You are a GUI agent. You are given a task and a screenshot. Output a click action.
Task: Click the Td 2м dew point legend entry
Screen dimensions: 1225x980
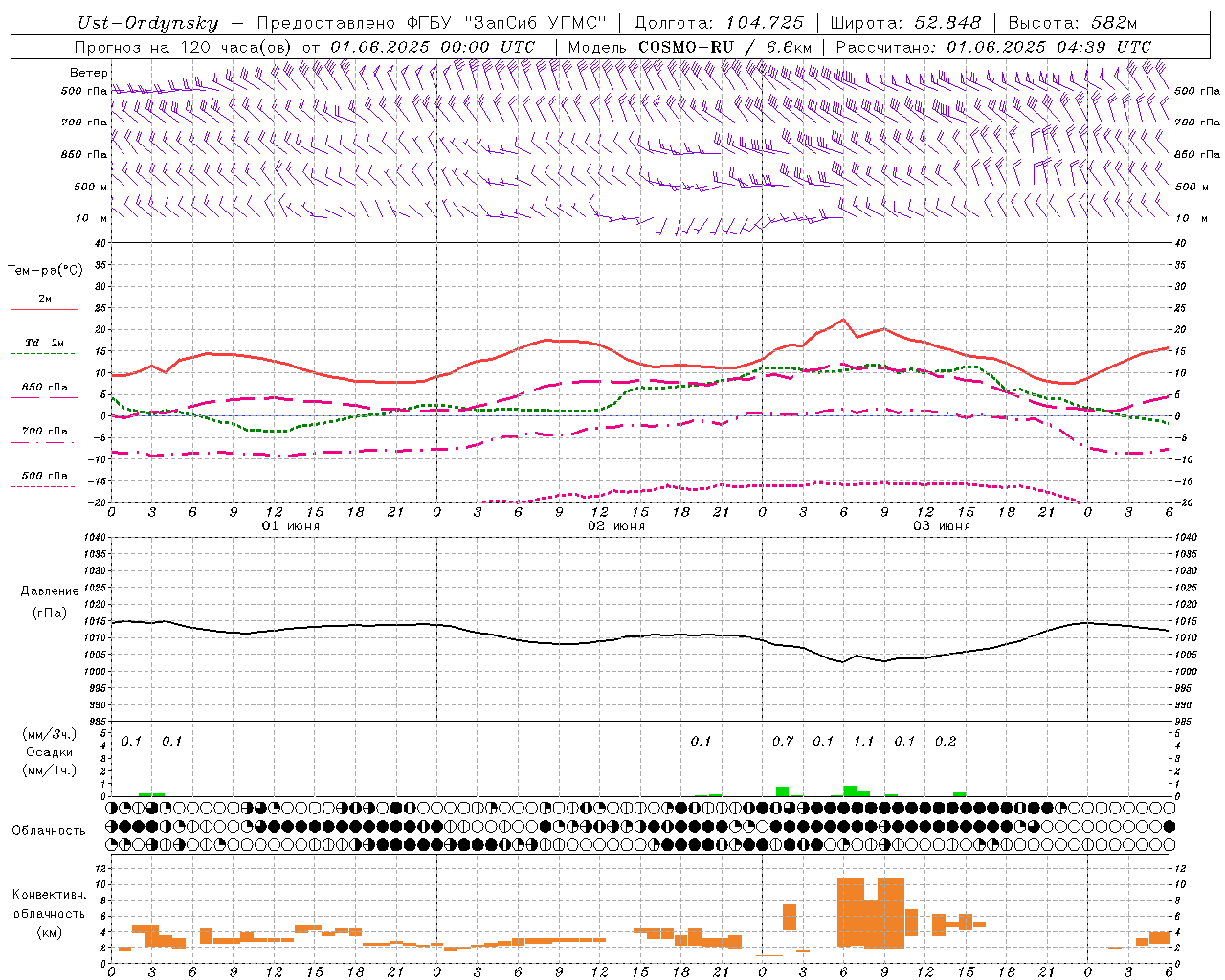coord(44,343)
